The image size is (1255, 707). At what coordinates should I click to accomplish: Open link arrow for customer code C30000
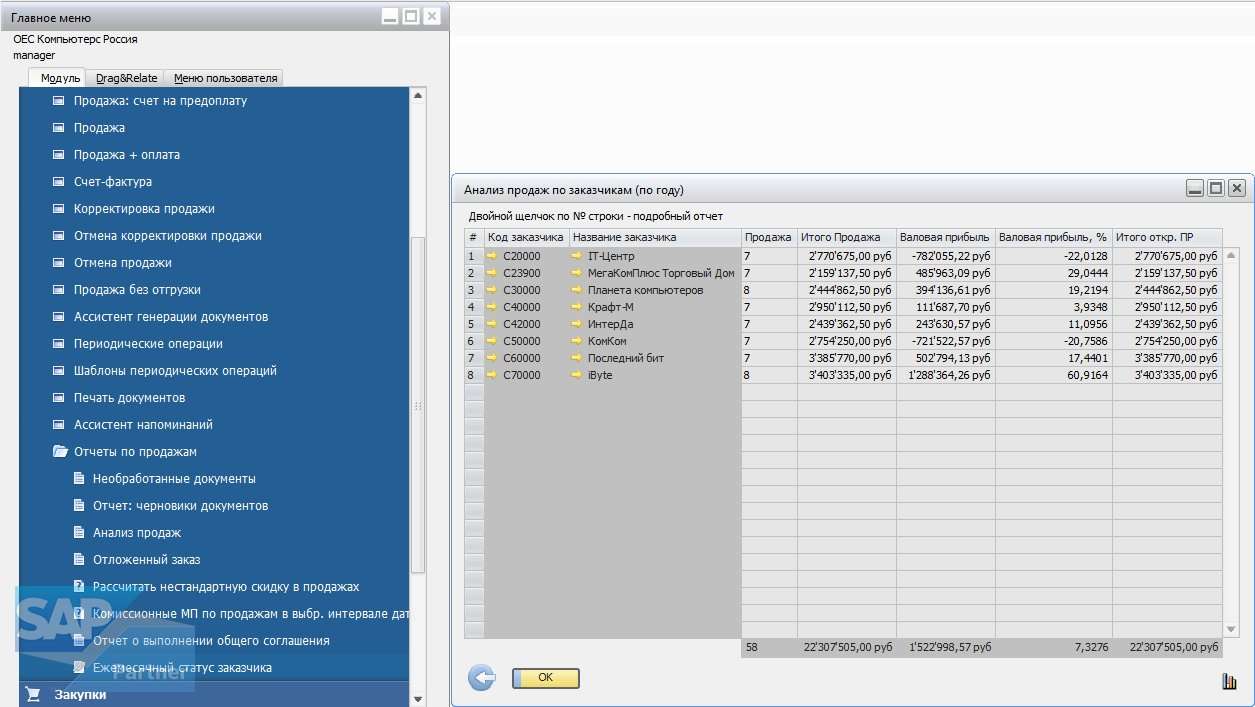[x=492, y=290]
